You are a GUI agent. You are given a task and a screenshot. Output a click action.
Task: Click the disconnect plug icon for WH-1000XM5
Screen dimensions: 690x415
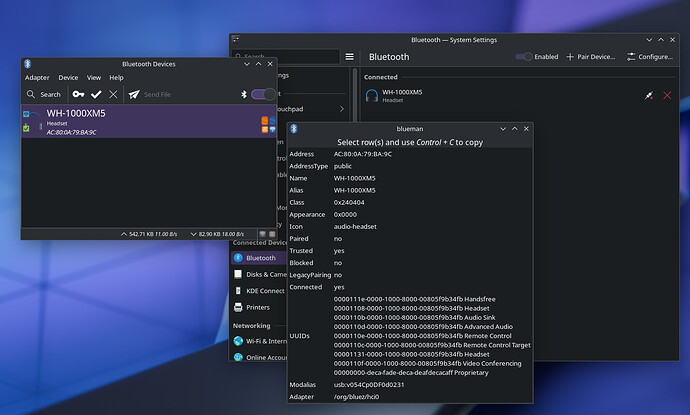(x=649, y=95)
